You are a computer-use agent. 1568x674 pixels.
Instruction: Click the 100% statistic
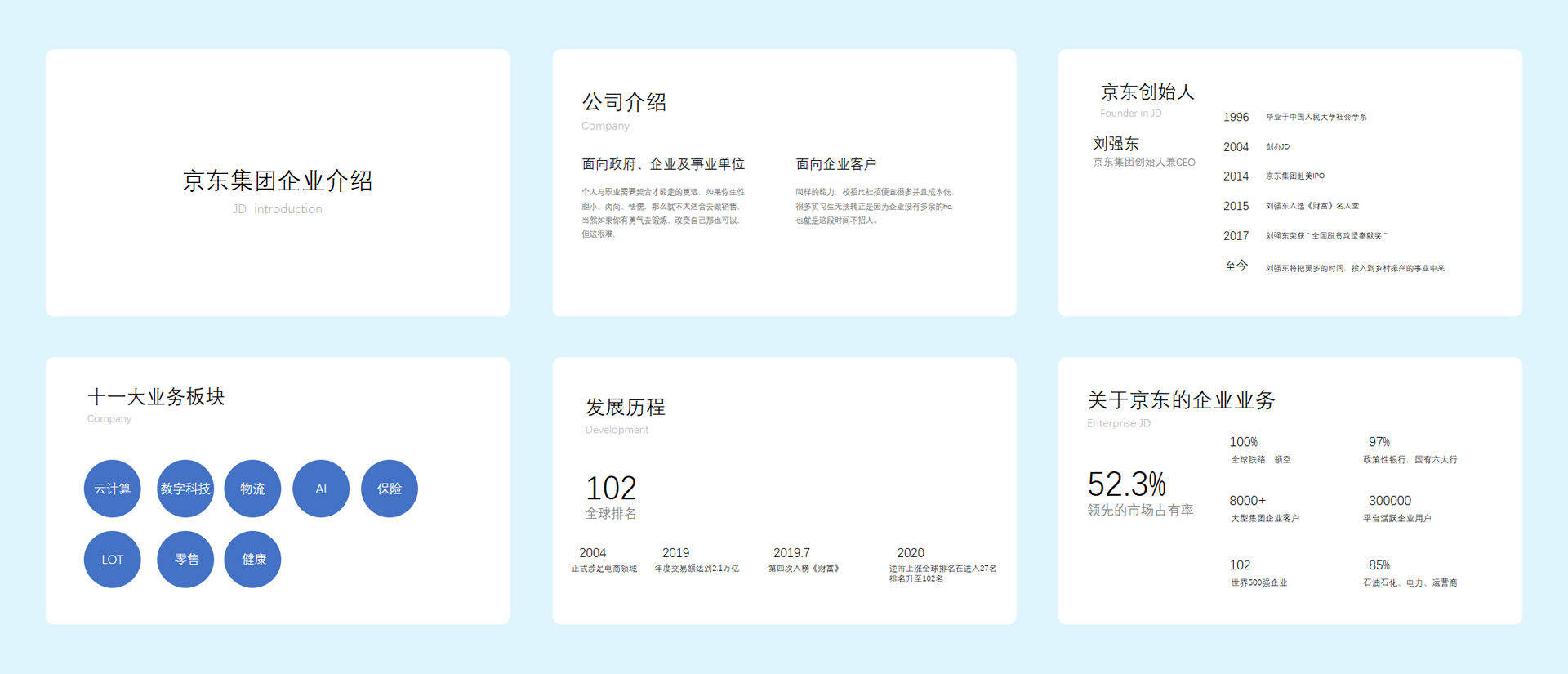[x=1244, y=442]
